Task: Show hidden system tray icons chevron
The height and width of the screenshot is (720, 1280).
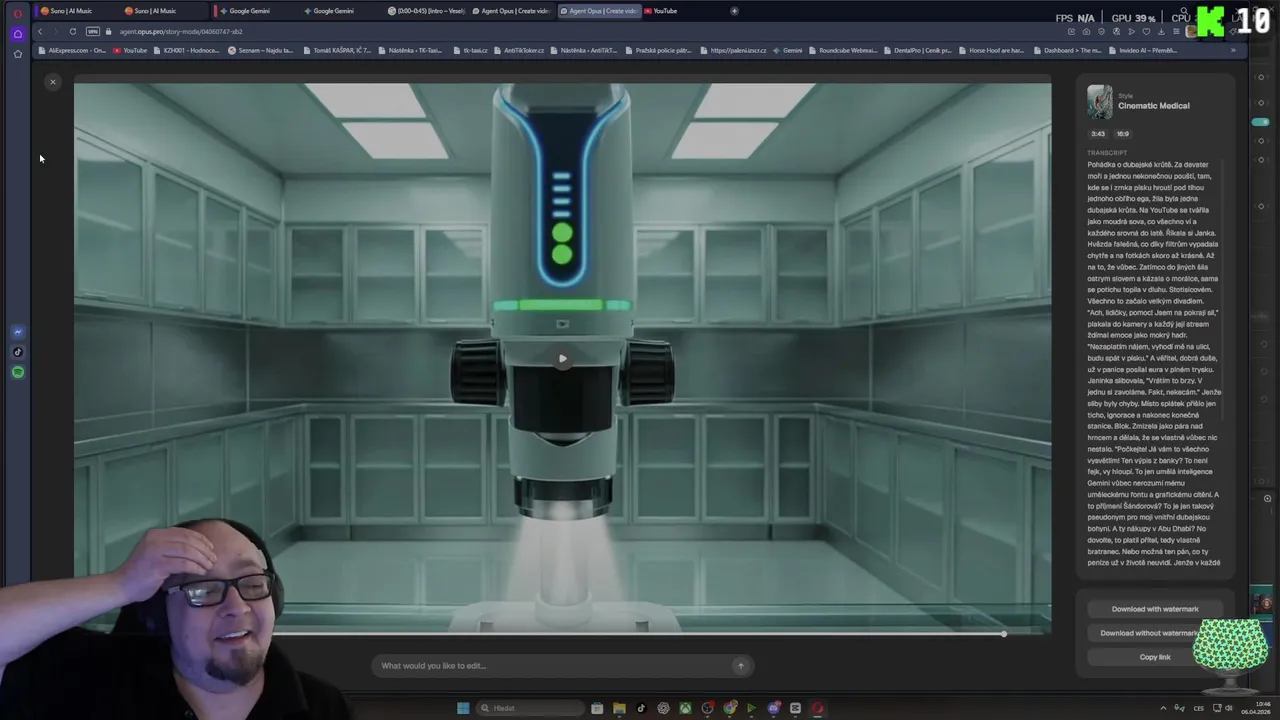Action: 1162,708
